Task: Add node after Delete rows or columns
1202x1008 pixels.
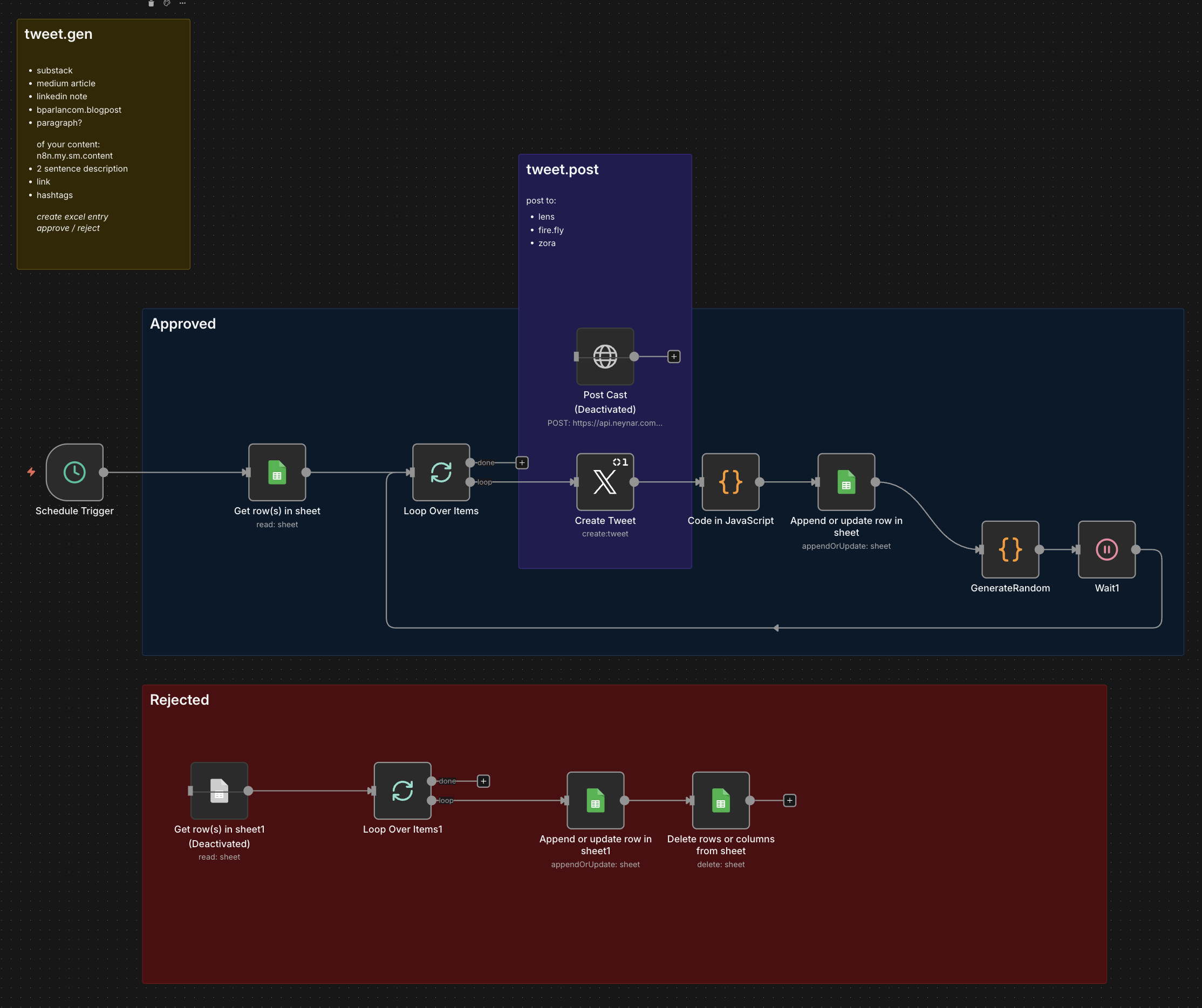Action: tap(789, 800)
